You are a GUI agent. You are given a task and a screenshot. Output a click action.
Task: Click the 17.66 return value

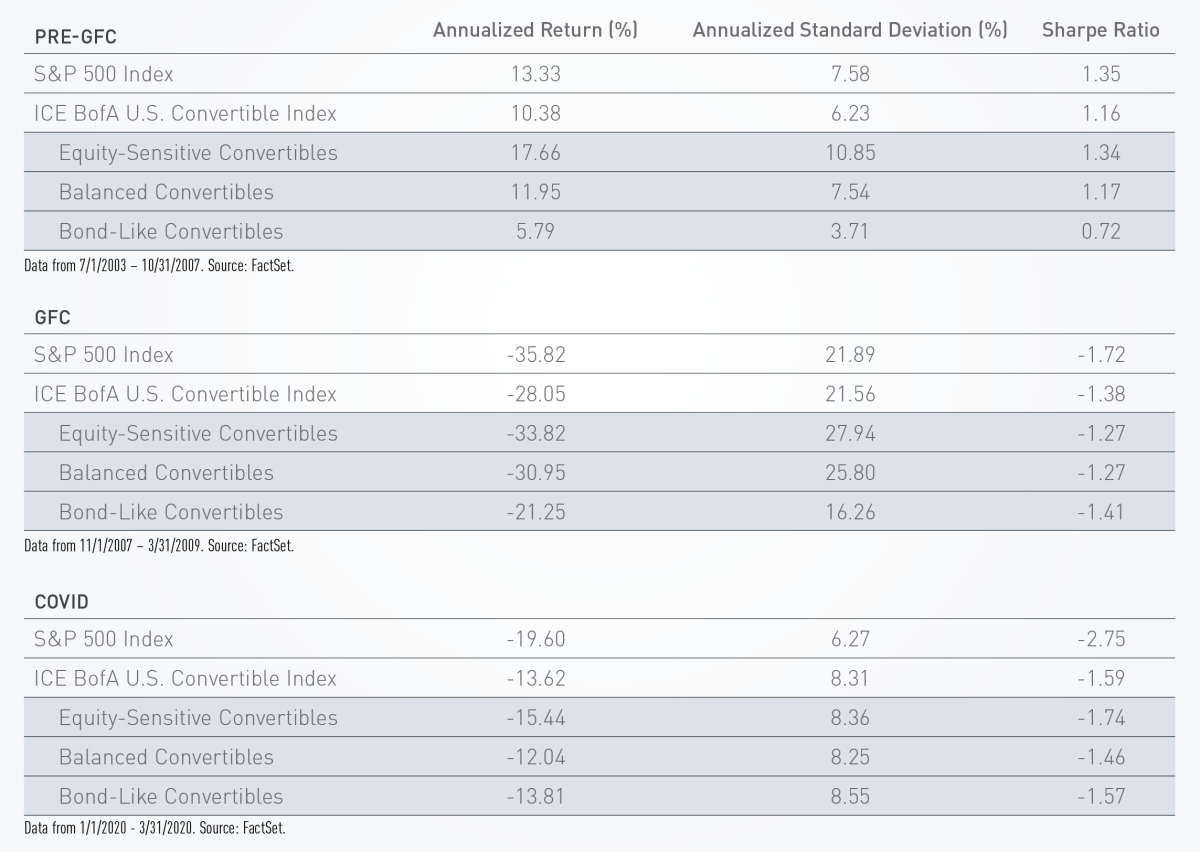[535, 153]
